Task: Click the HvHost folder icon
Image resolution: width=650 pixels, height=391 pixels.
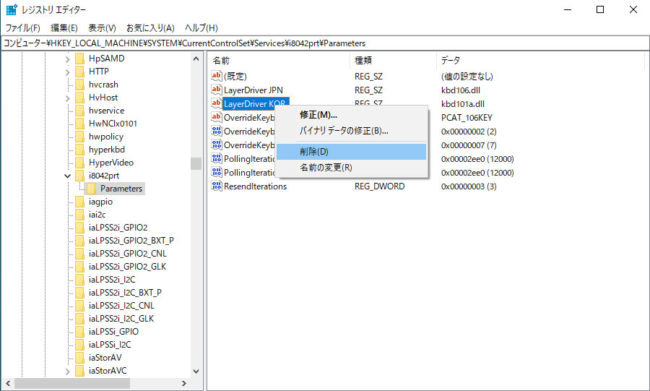Action: pyautogui.click(x=80, y=97)
